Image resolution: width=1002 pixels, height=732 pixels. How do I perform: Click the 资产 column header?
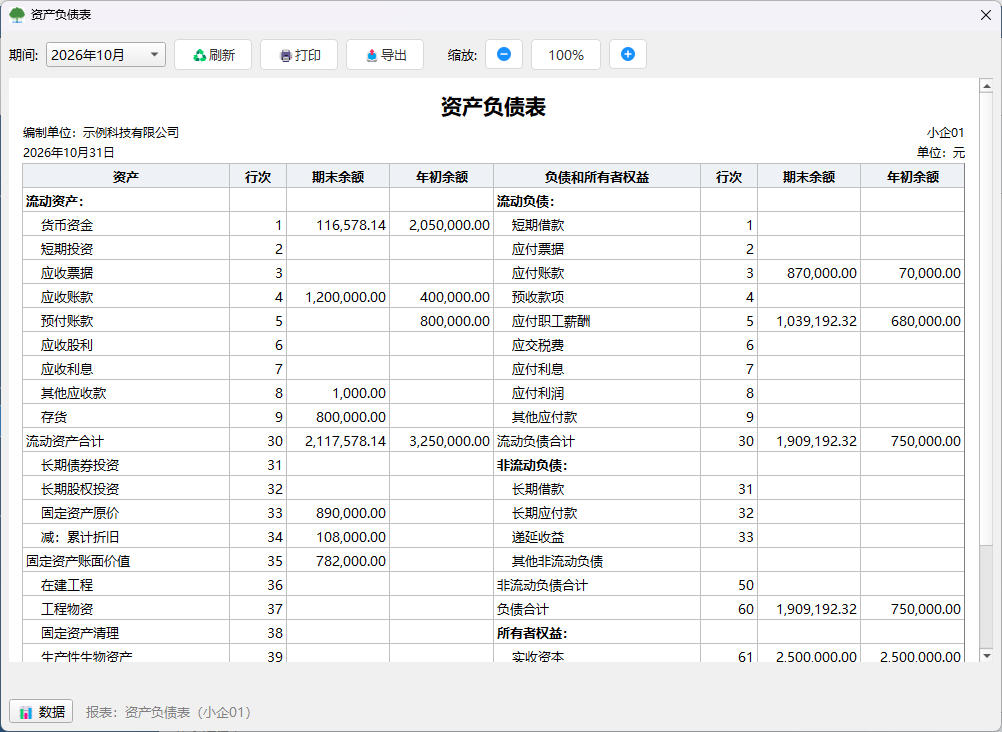(x=126, y=177)
